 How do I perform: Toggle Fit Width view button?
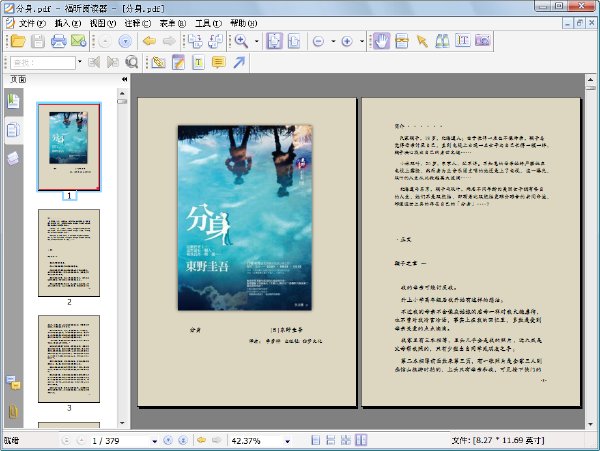click(294, 41)
